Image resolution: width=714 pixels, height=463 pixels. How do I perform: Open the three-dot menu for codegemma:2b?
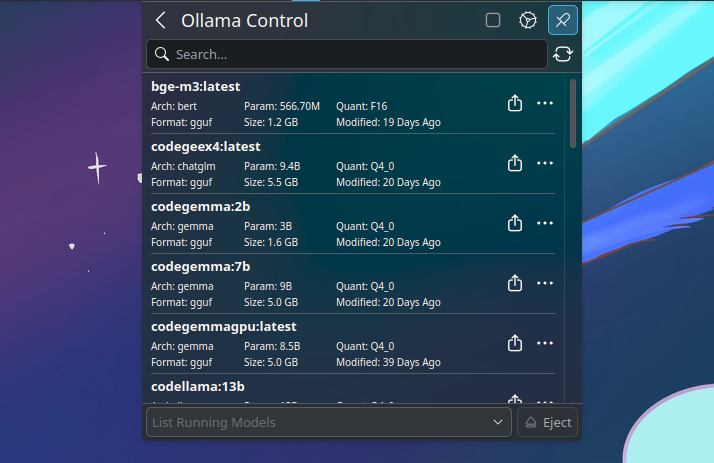click(x=545, y=223)
